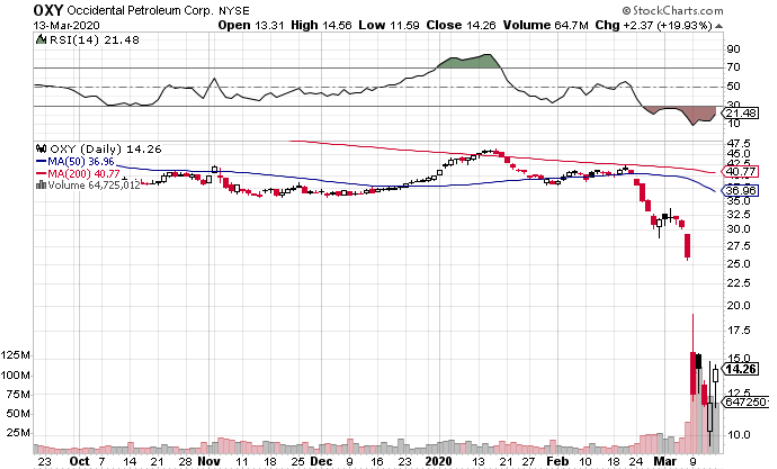Click the 25M volume axis label
Screen dimensions: 777x469
(x=18, y=433)
